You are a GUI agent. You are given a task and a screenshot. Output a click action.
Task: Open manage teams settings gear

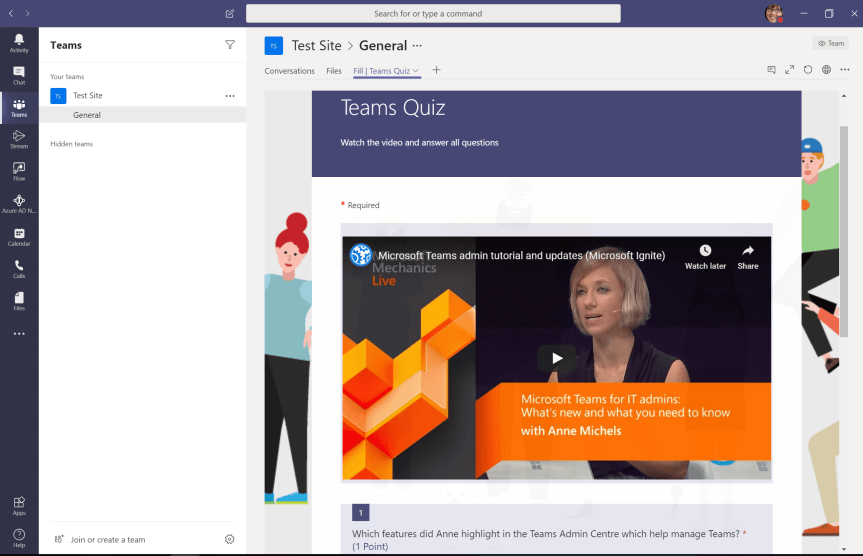point(230,539)
